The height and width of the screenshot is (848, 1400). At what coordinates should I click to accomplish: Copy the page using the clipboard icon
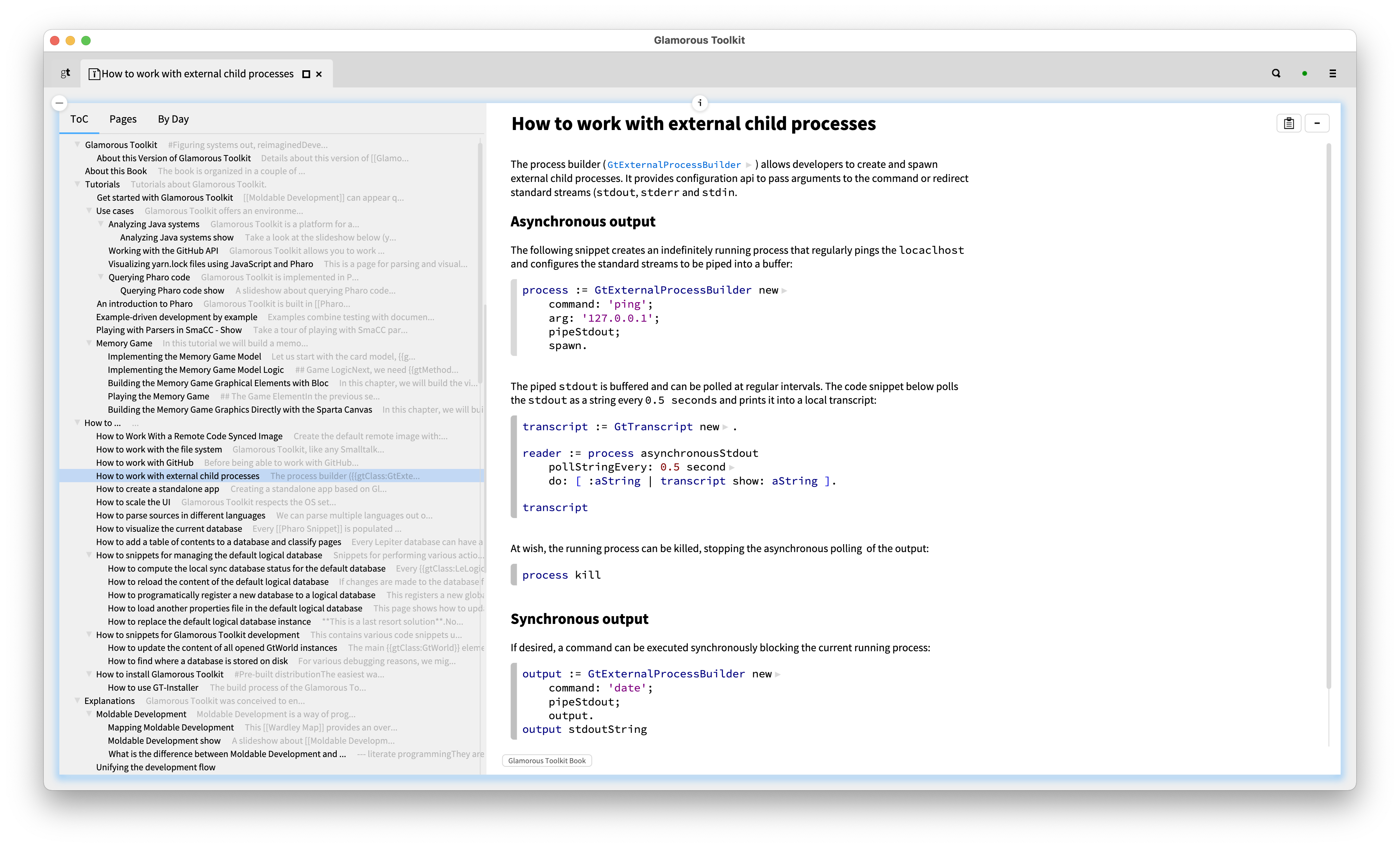click(x=1289, y=123)
